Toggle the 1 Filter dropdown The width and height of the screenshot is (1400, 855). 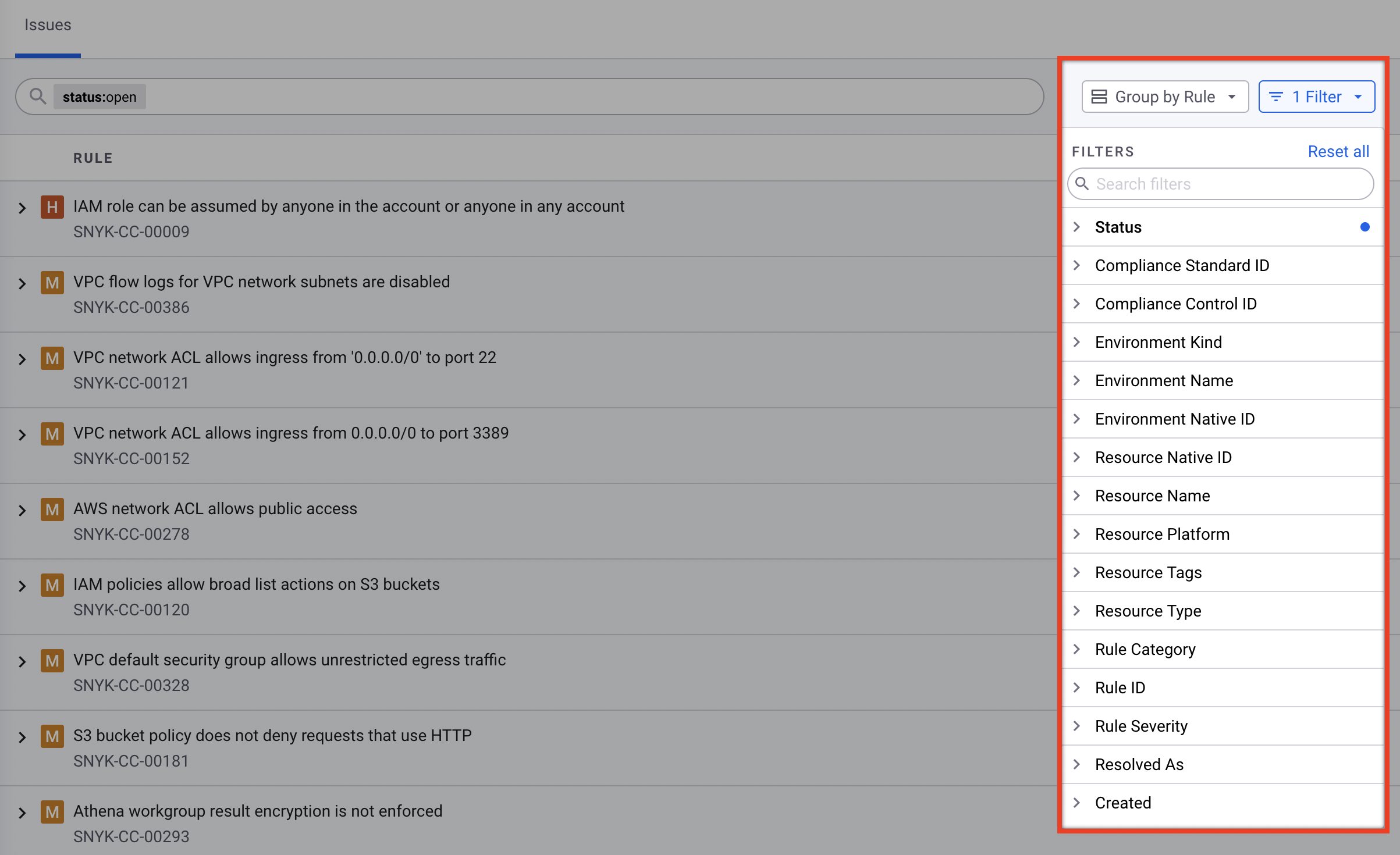pos(1316,97)
